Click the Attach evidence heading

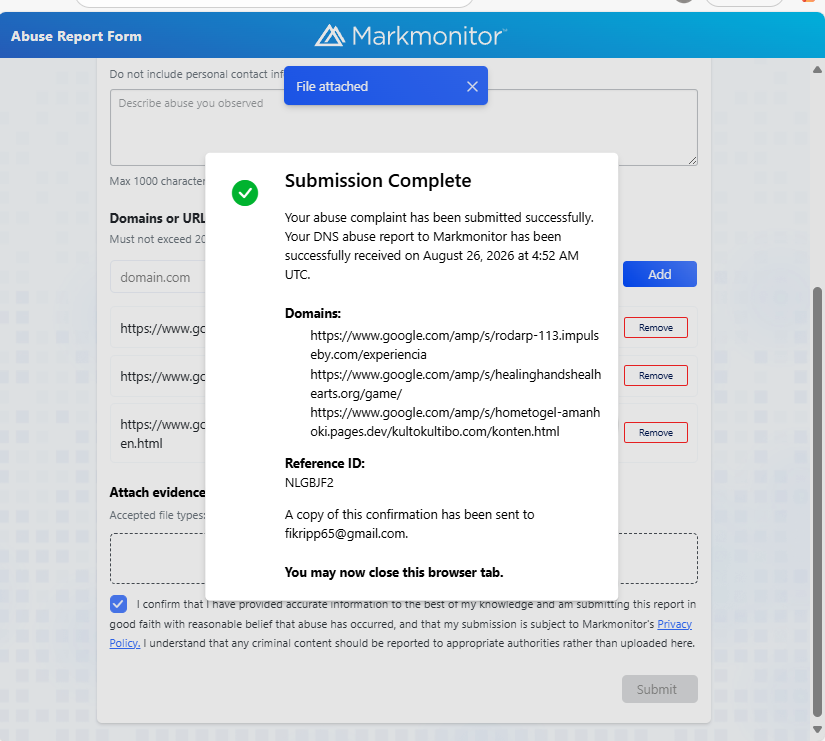coord(157,492)
